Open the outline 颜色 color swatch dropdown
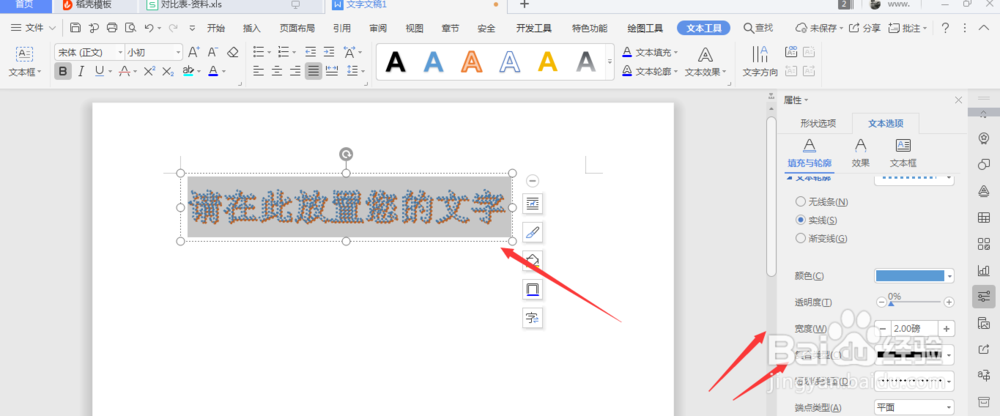Screen dimensions: 1000x416 click(x=914, y=276)
